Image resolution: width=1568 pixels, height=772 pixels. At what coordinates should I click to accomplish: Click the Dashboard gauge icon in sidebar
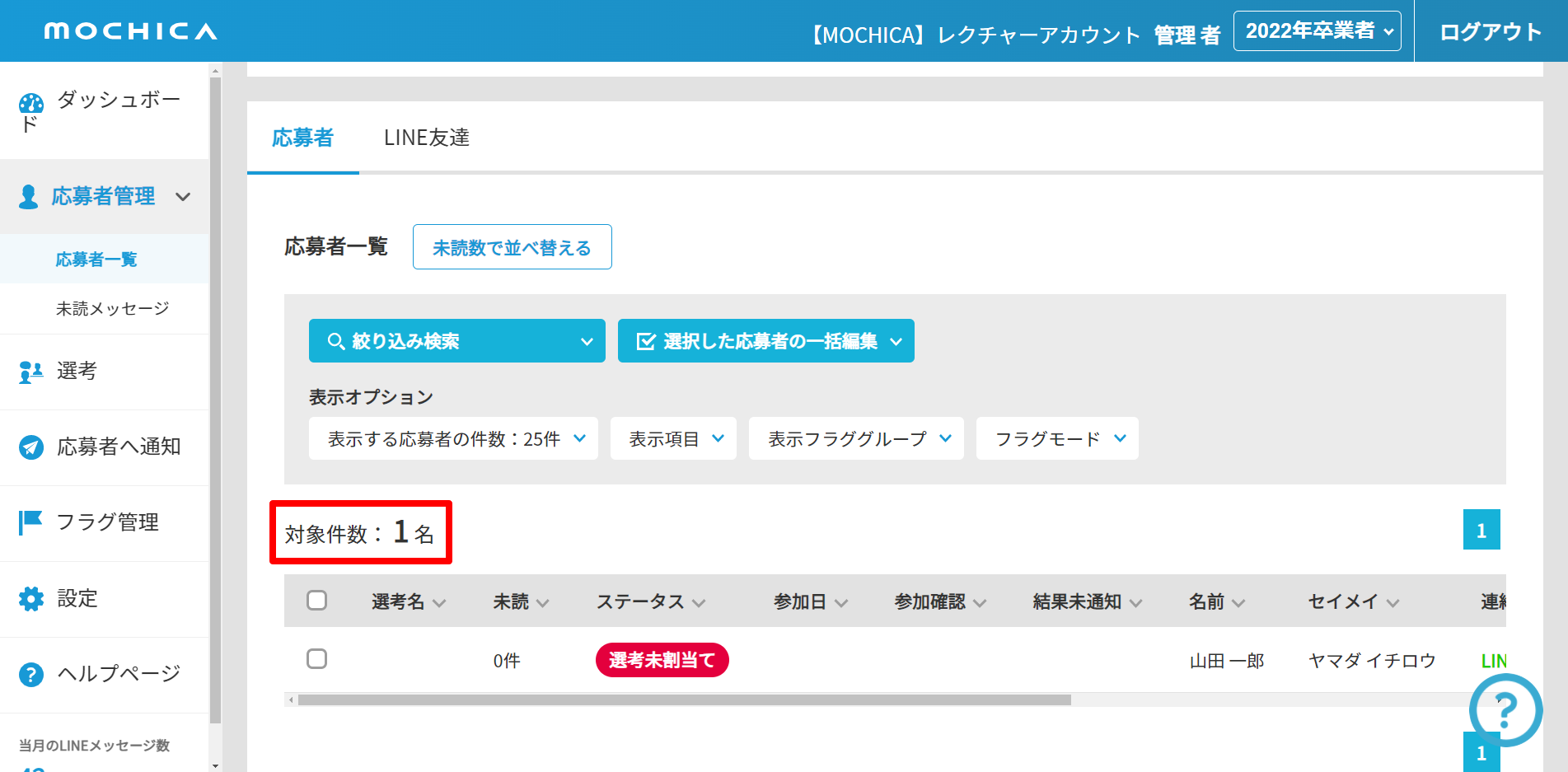31,104
